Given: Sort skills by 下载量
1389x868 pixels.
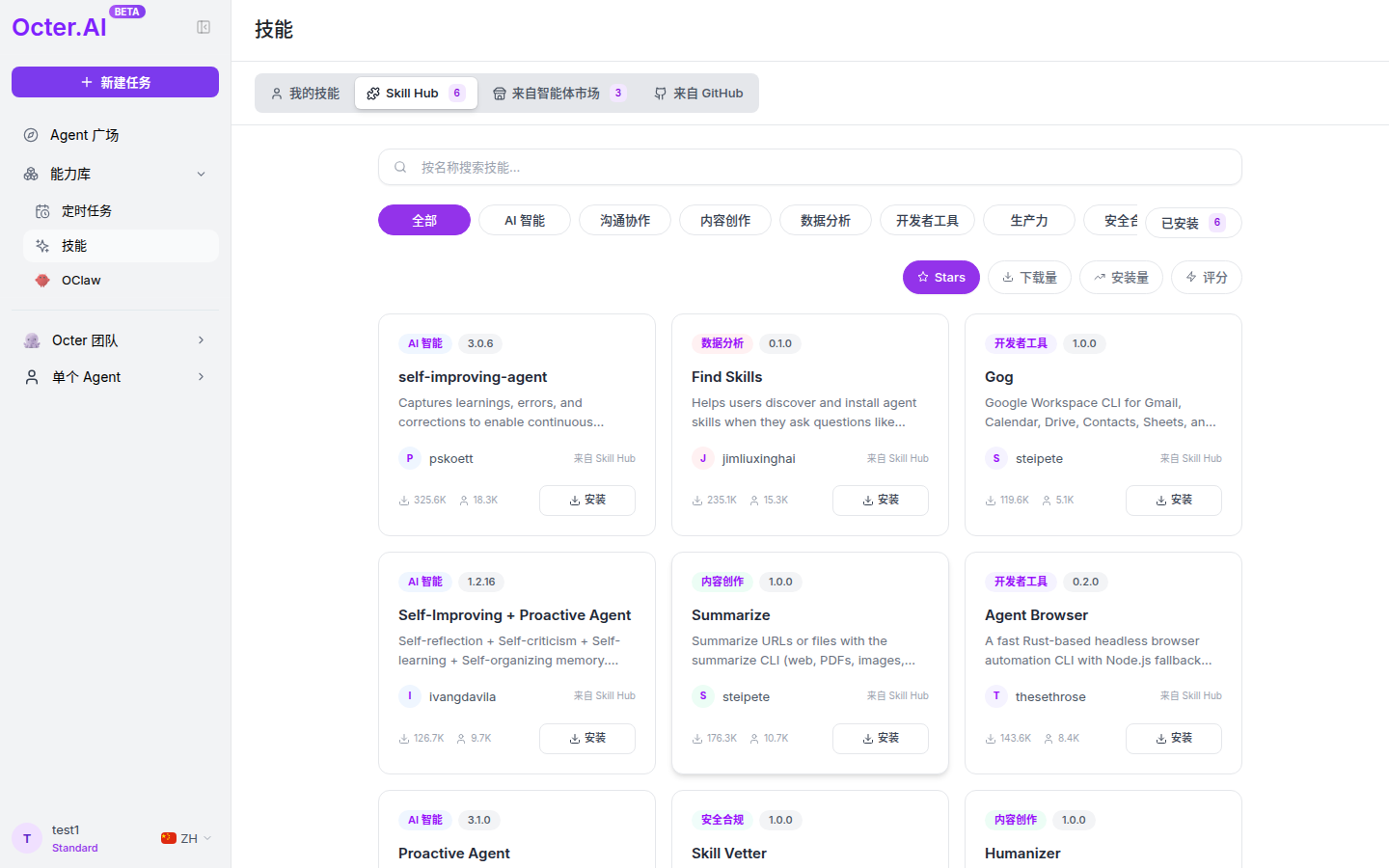Looking at the screenshot, I should 1029,277.
